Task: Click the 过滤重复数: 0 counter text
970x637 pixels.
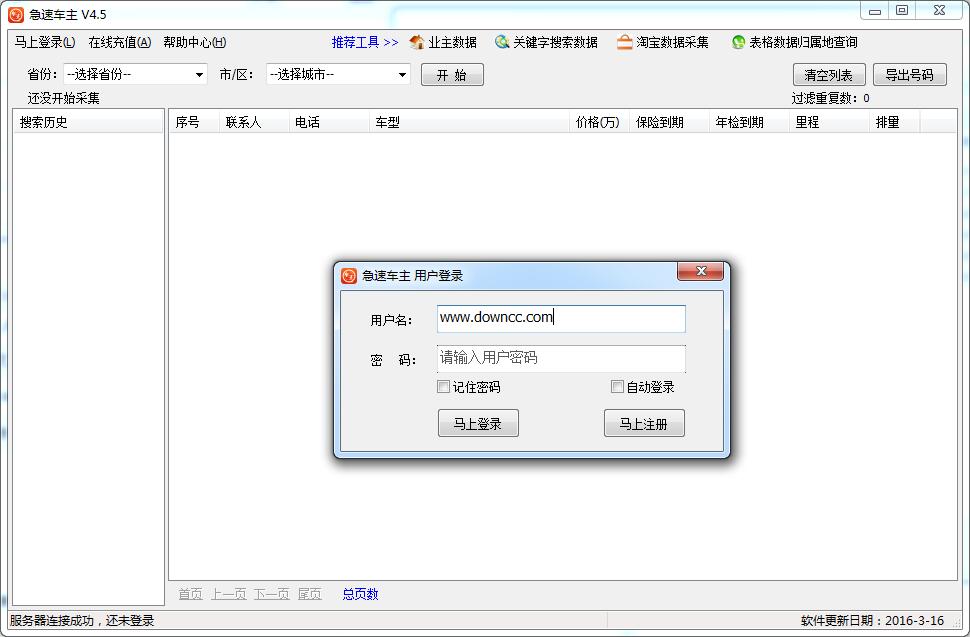Action: [x=830, y=98]
